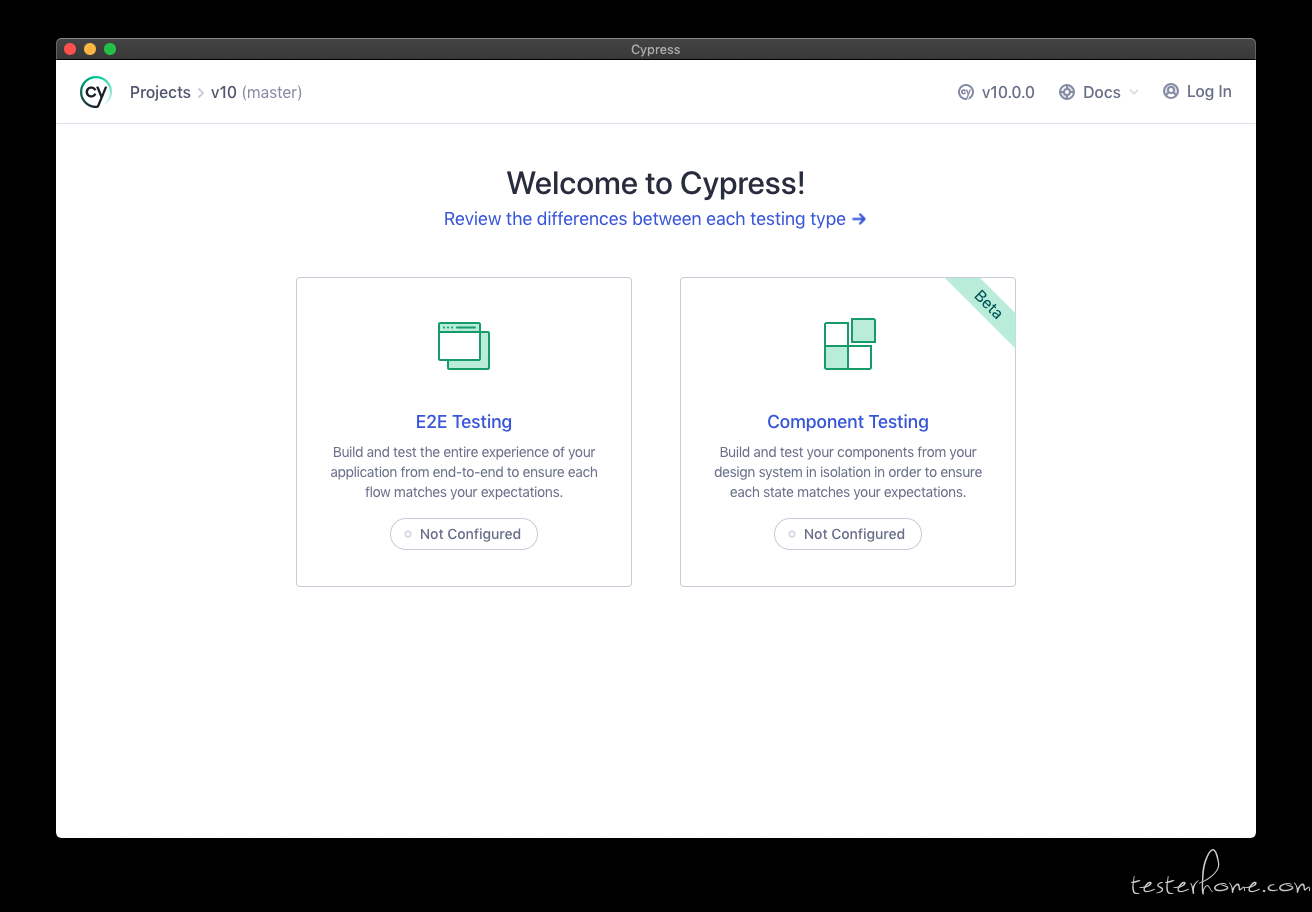Click the Component Testing description text
Screen dimensions: 1312x912
[848, 472]
